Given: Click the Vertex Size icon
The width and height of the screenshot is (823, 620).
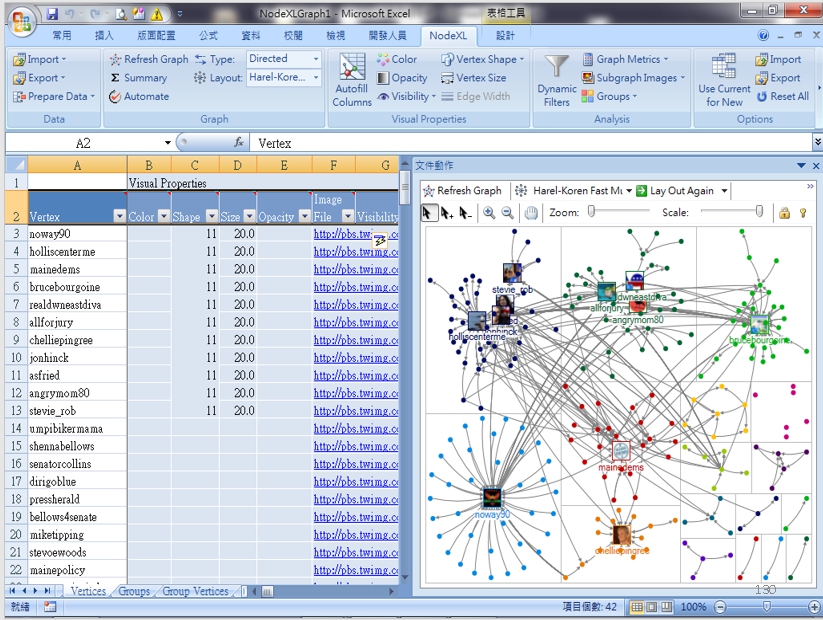Looking at the screenshot, I should 447,78.
